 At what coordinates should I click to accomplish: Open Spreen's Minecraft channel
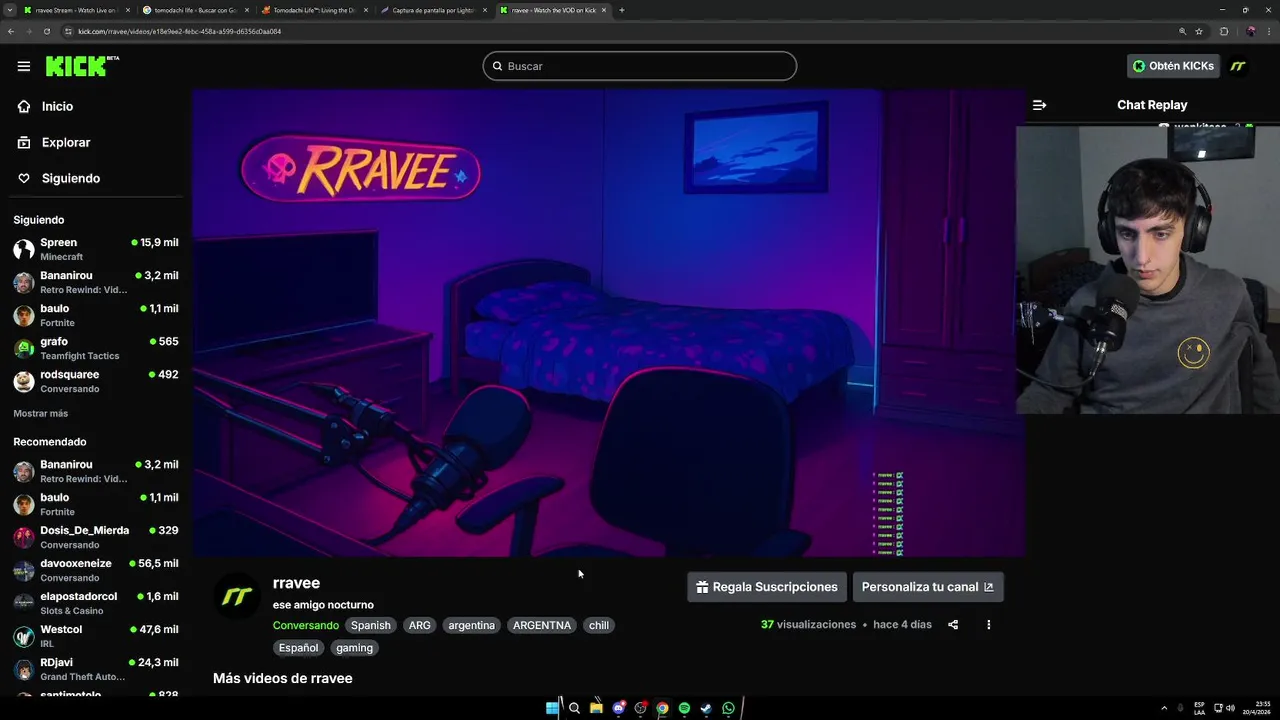coord(95,249)
